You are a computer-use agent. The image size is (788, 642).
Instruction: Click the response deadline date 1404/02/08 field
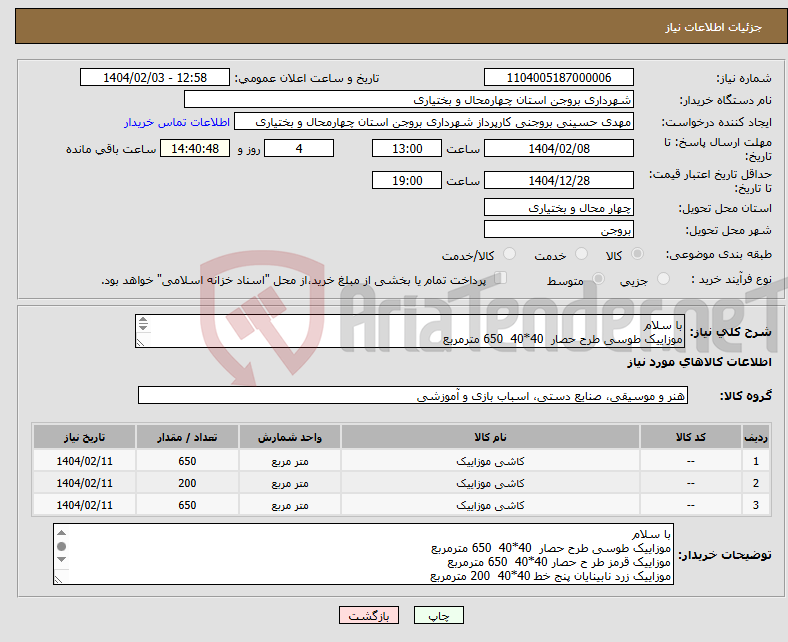point(558,148)
